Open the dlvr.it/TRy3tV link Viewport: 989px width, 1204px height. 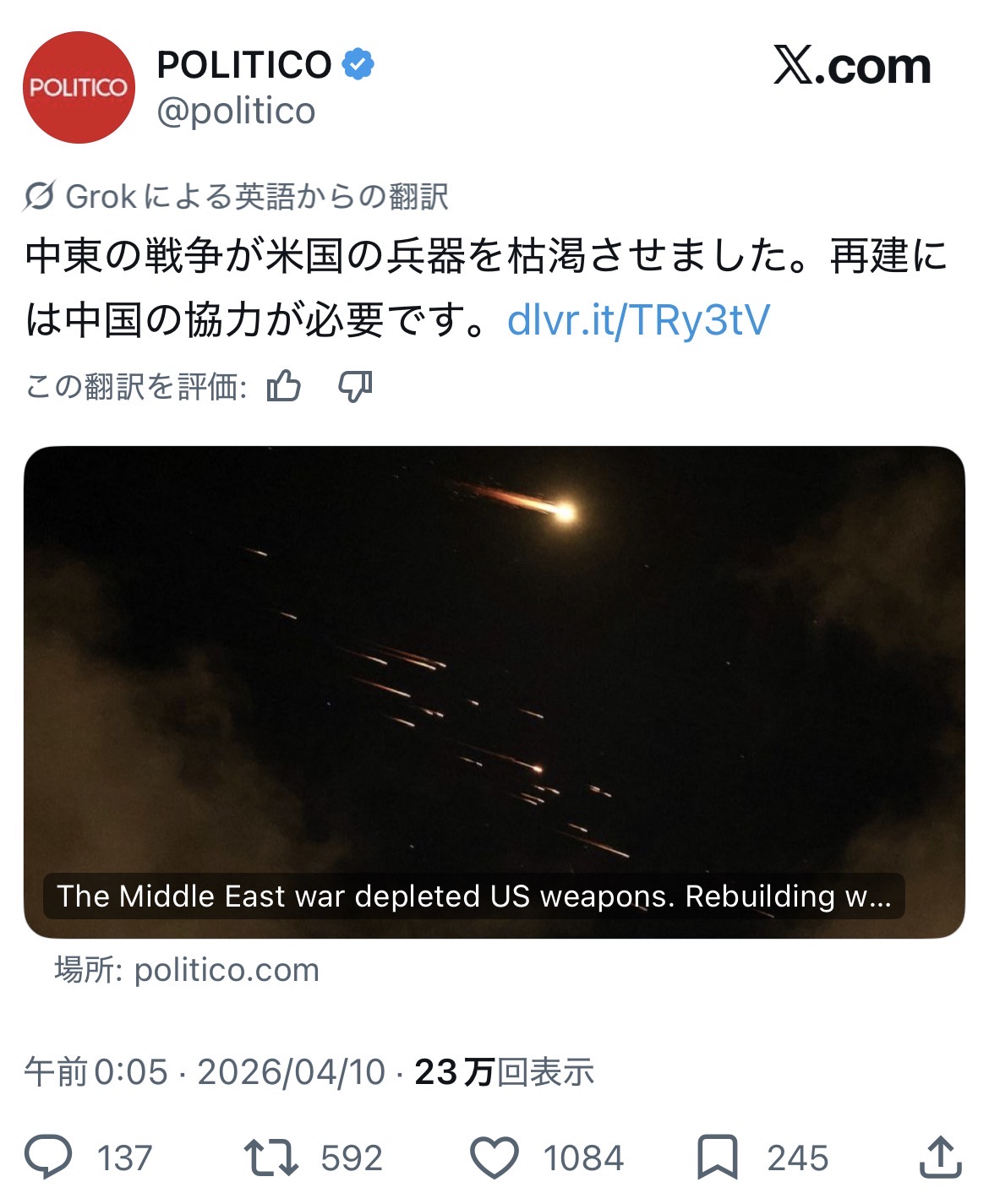coord(639,320)
